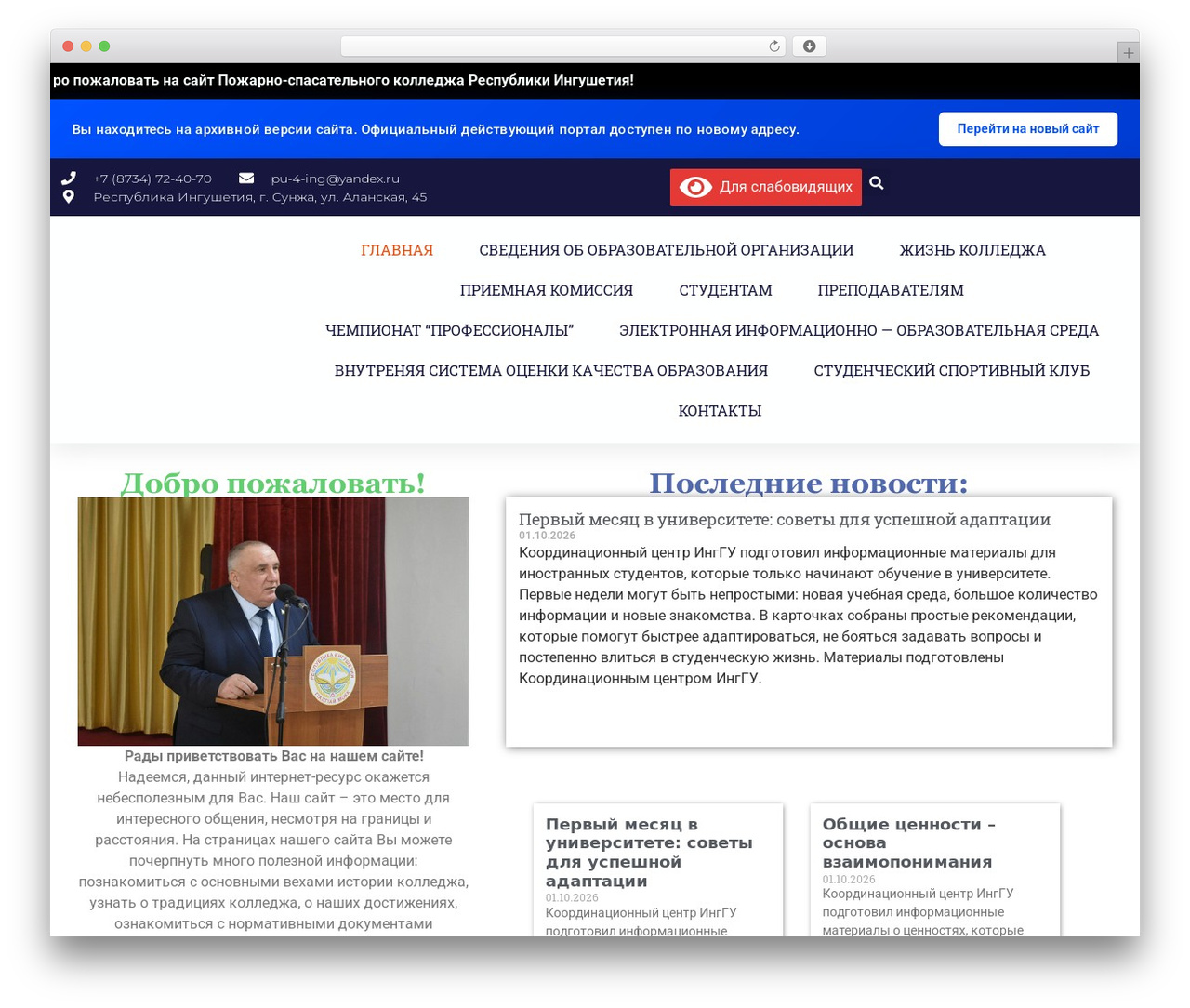Click the Последние новости: heading

click(x=808, y=483)
